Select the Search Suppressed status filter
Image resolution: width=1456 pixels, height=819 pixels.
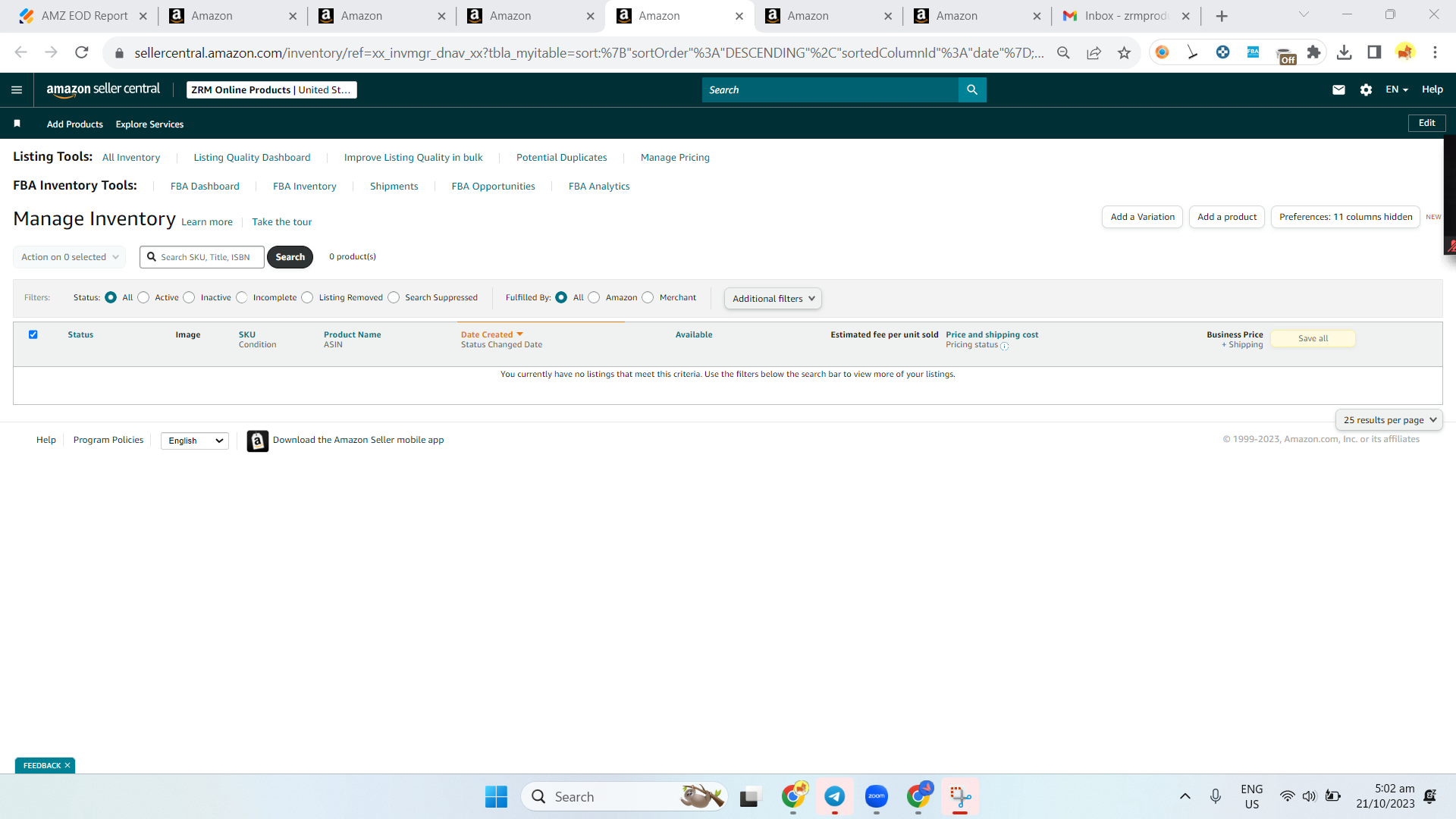point(394,297)
